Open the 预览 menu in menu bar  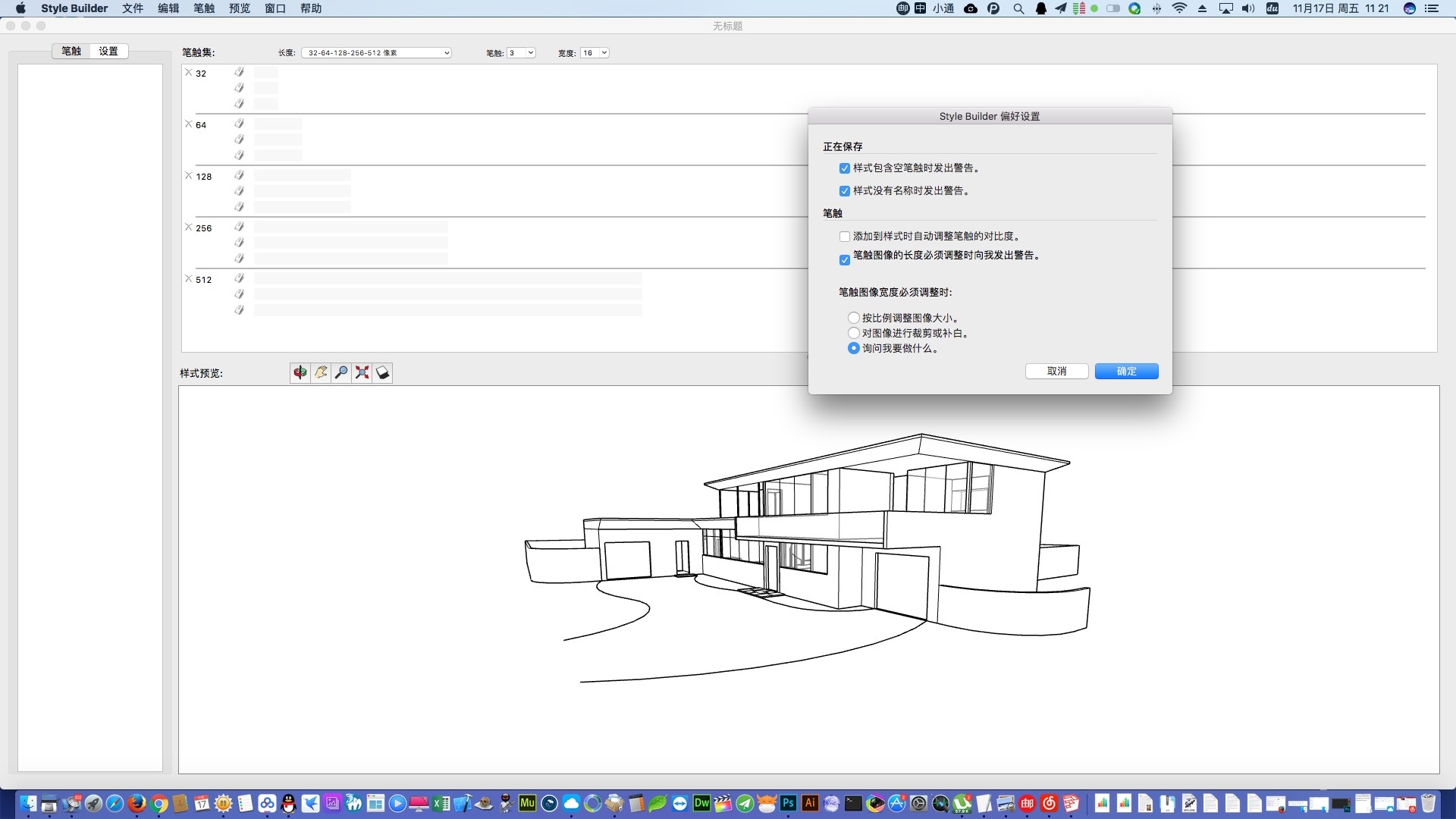pyautogui.click(x=240, y=8)
